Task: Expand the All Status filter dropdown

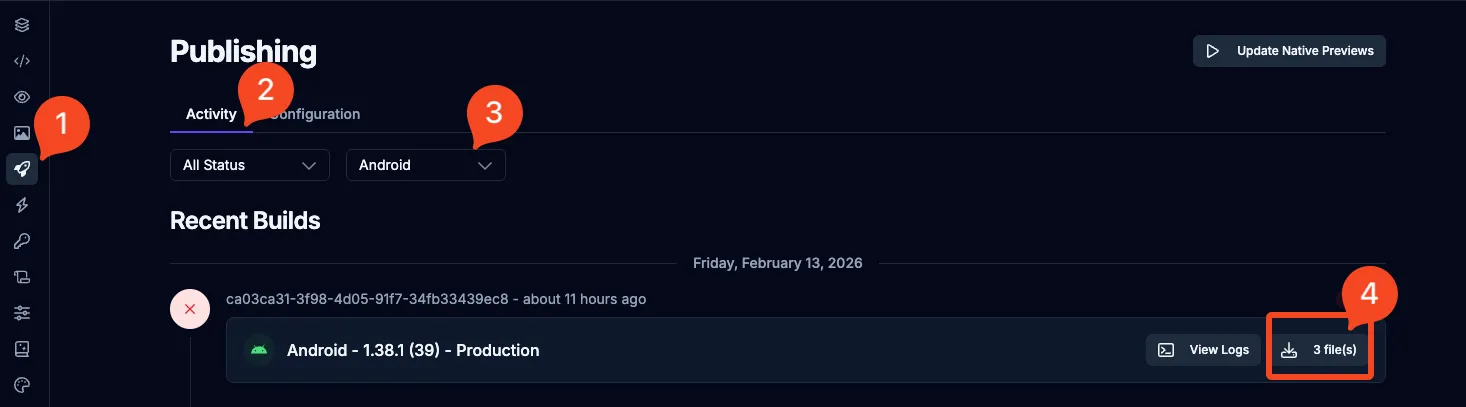Action: [x=249, y=165]
